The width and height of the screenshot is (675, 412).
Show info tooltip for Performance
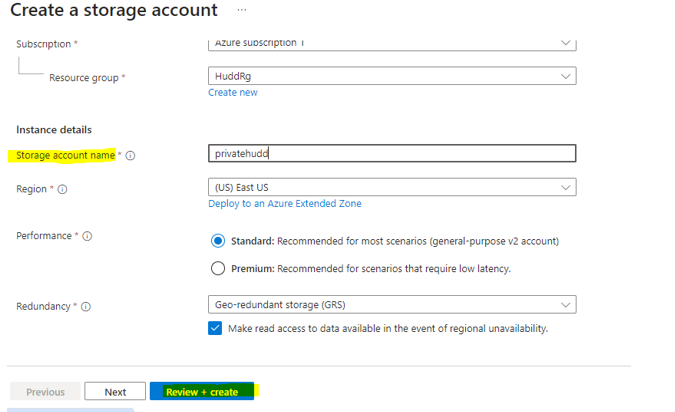[x=87, y=236]
